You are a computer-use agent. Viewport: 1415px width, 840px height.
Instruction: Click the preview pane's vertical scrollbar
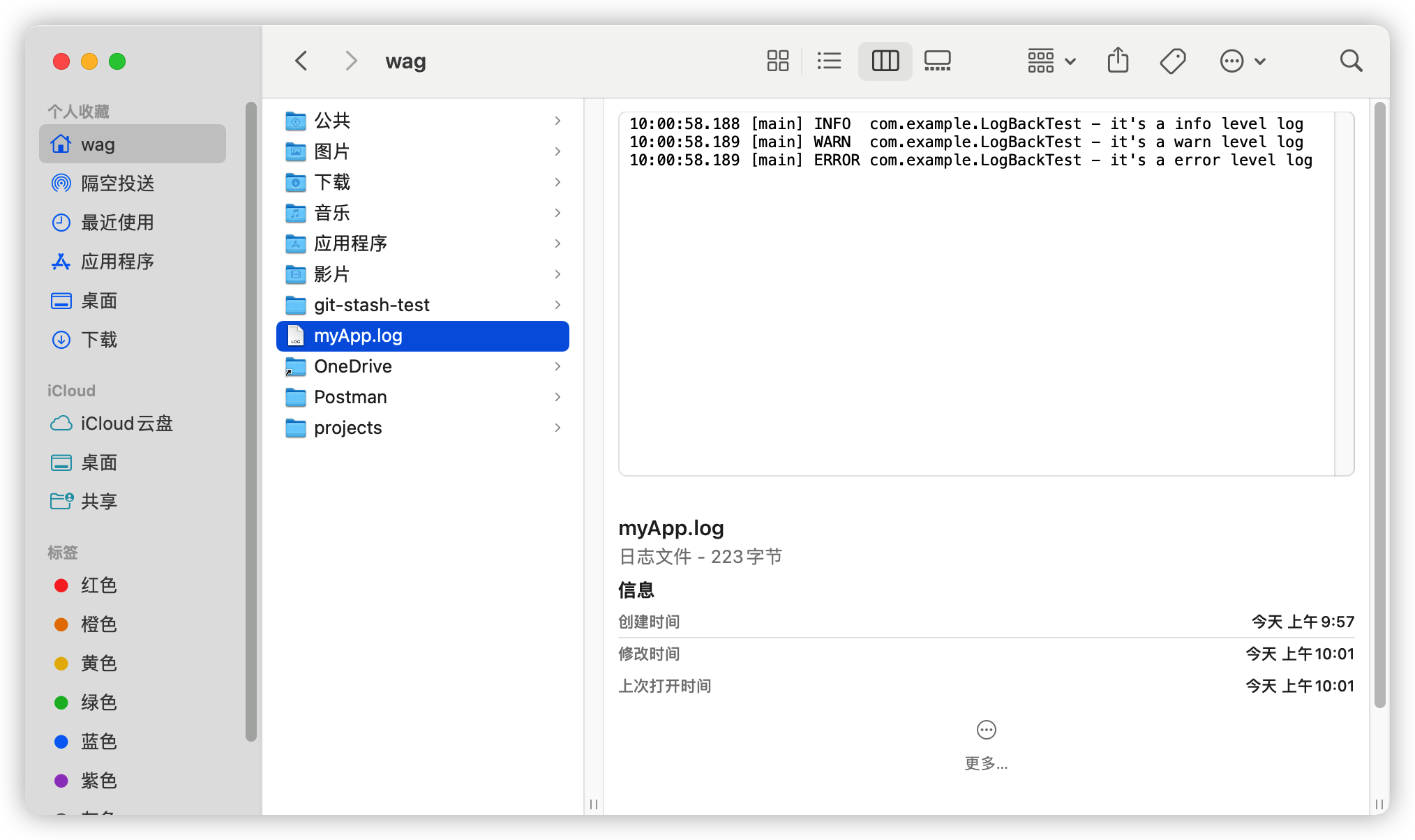tap(1379, 405)
